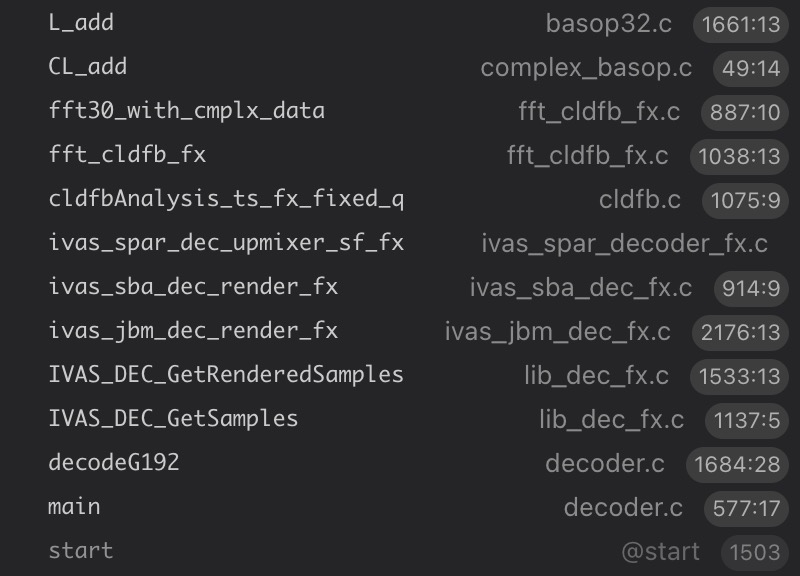Select the L_add stack frame

81,23
